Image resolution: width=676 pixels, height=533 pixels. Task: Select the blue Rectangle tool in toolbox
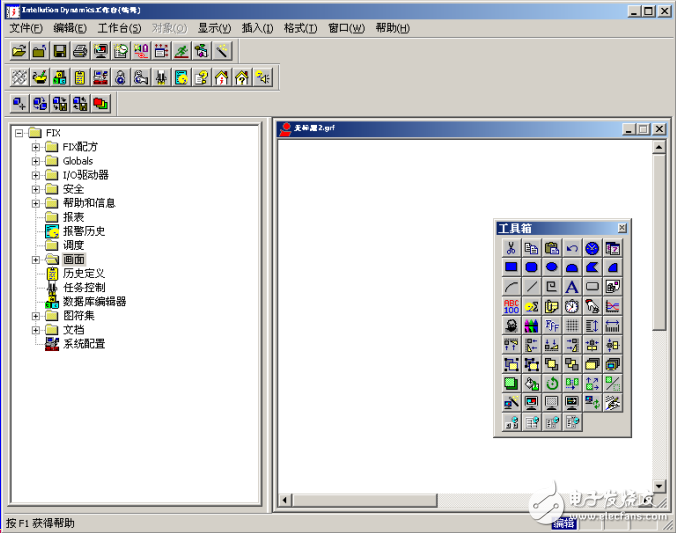click(x=510, y=267)
